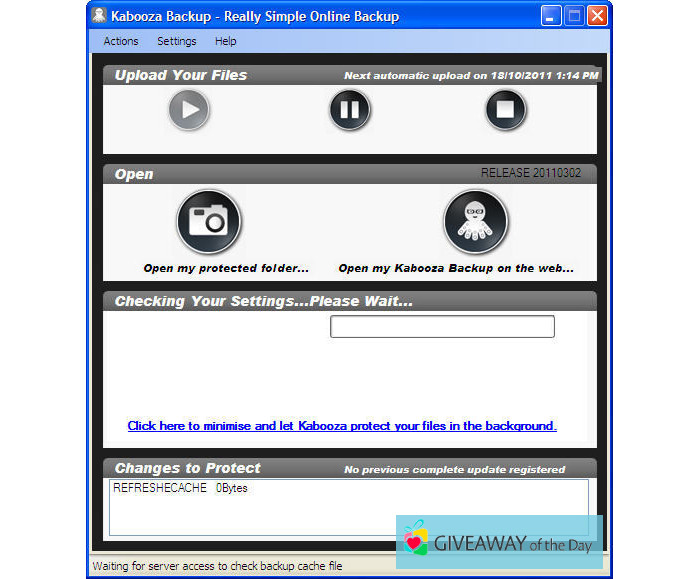700x579 pixels.
Task: Close the Kabooza Backup window
Action: 597,16
